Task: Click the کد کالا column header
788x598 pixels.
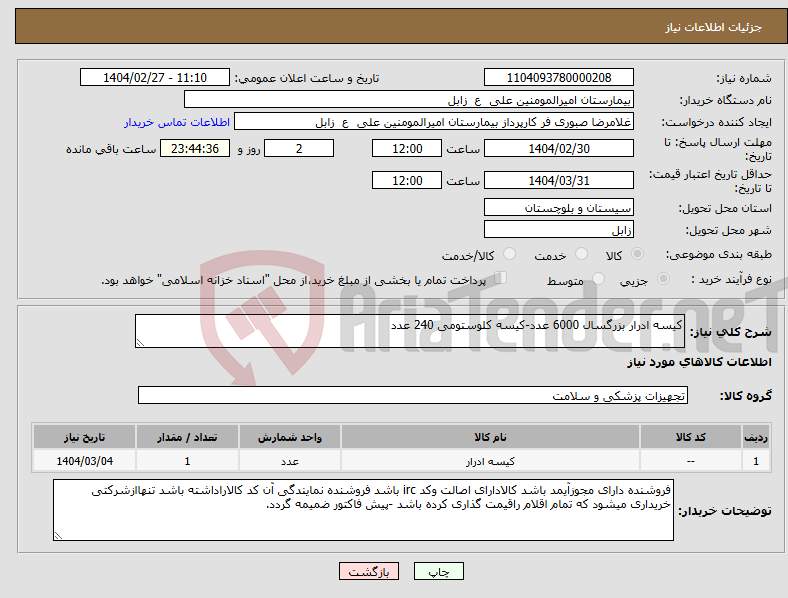Action: click(x=691, y=437)
